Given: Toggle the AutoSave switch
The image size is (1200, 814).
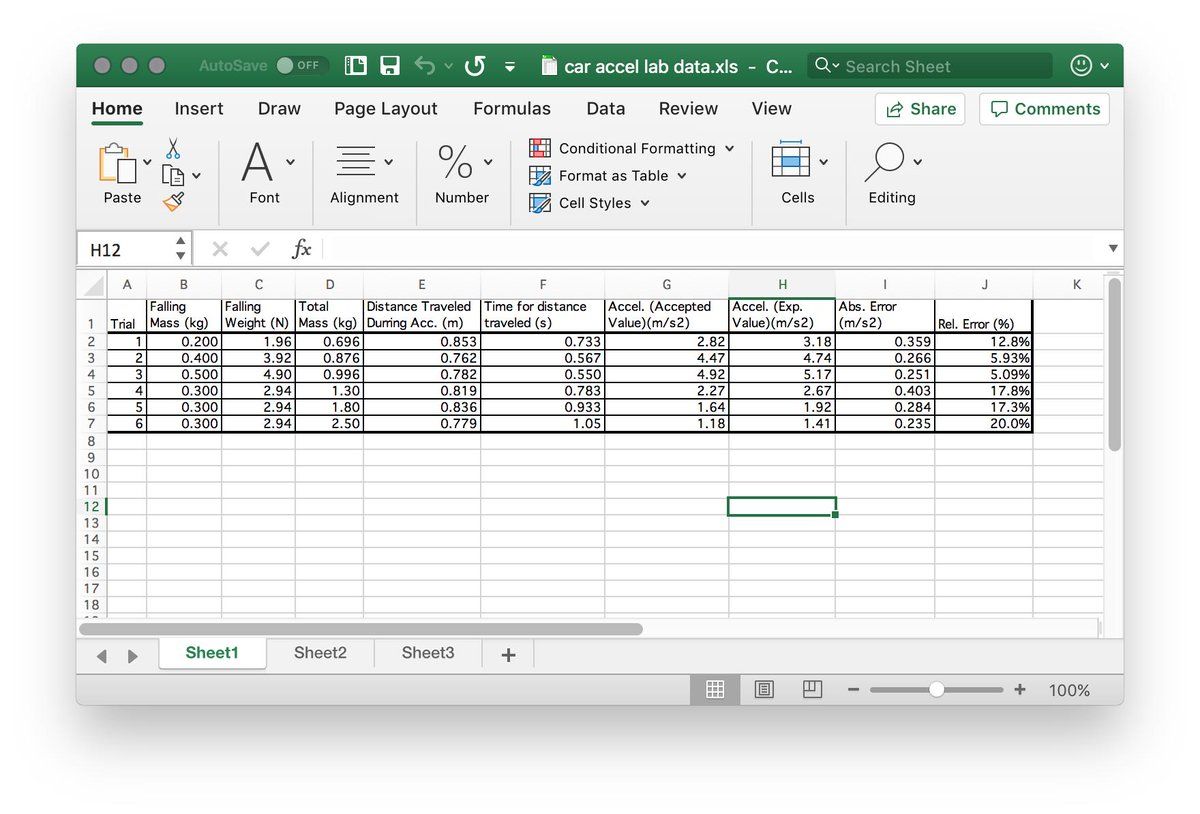Looking at the screenshot, I should coord(299,66).
